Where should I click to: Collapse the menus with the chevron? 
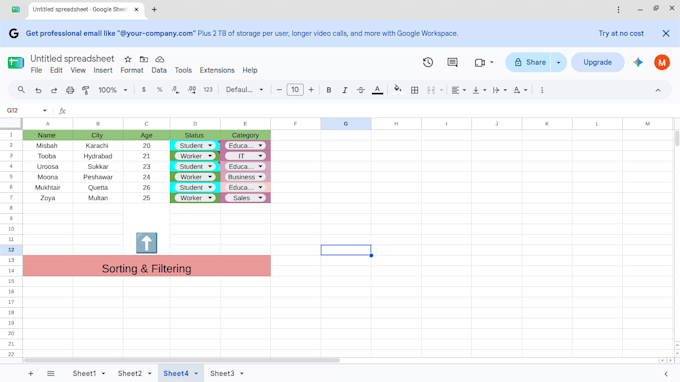pyautogui.click(x=658, y=90)
